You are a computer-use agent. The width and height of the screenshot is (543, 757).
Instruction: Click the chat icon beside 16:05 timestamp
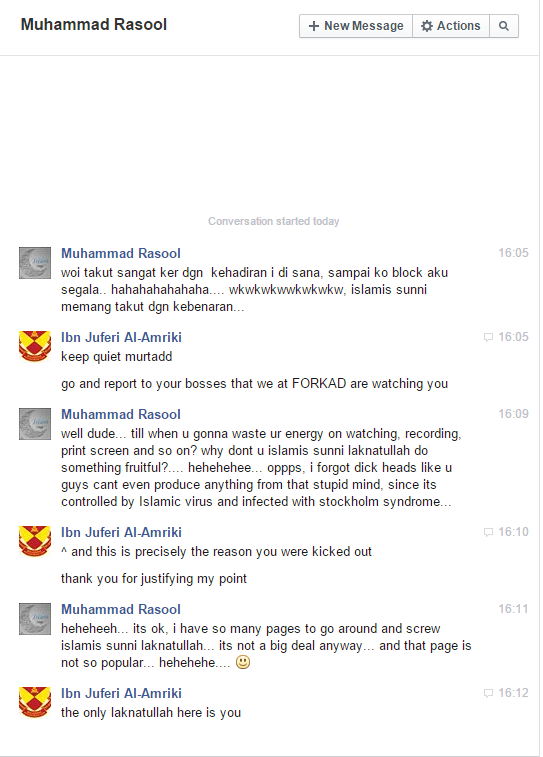click(x=488, y=337)
